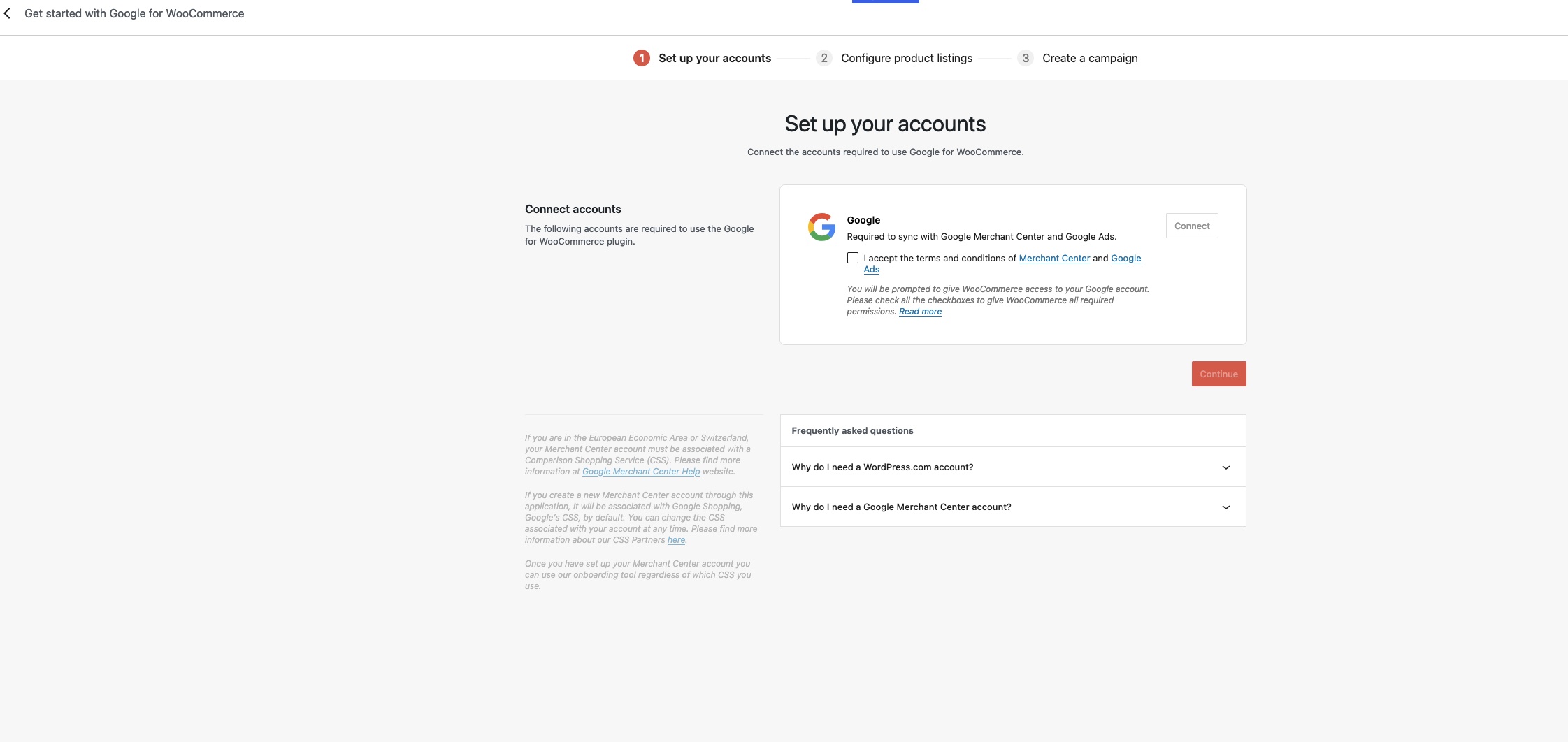Click the step 2 circle indicator
Viewport: 1568px width, 742px height.
point(824,58)
